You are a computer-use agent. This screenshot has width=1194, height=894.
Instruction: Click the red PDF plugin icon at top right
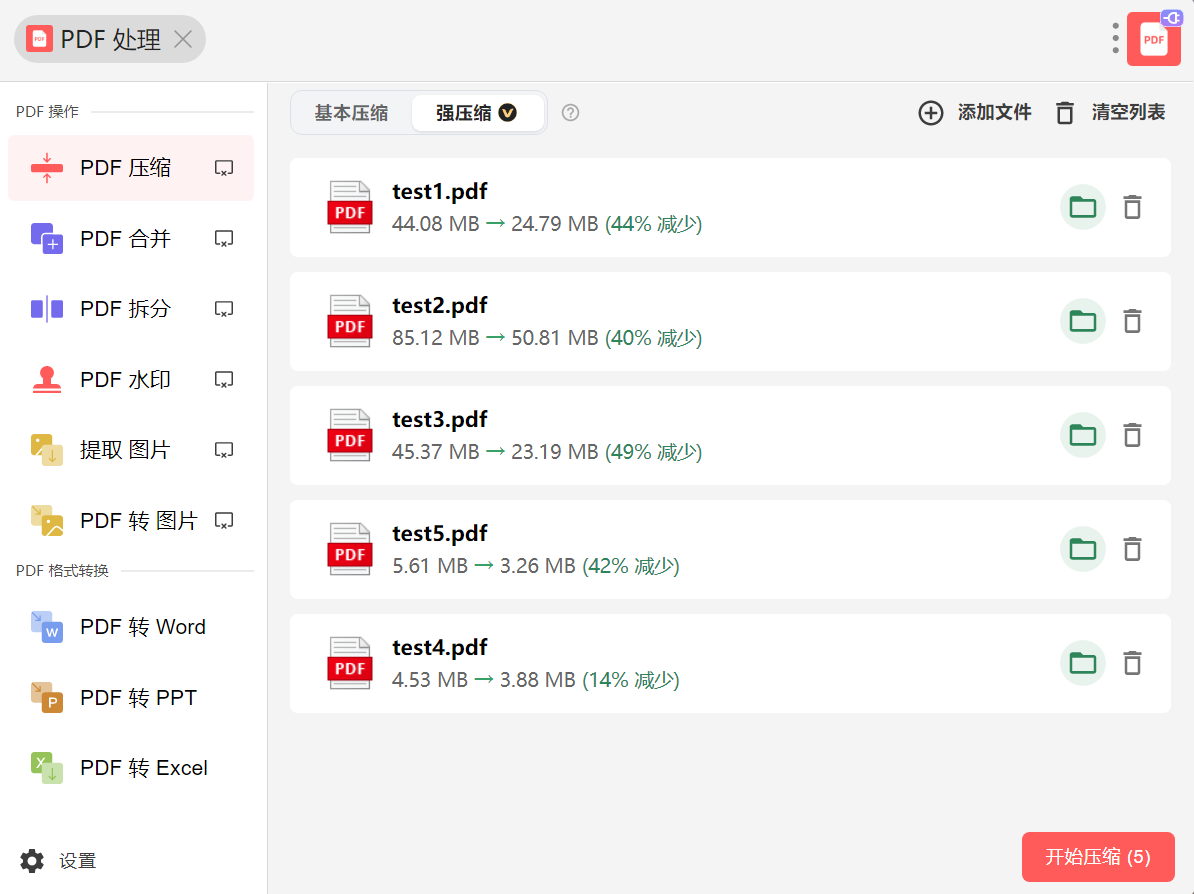pos(1154,39)
